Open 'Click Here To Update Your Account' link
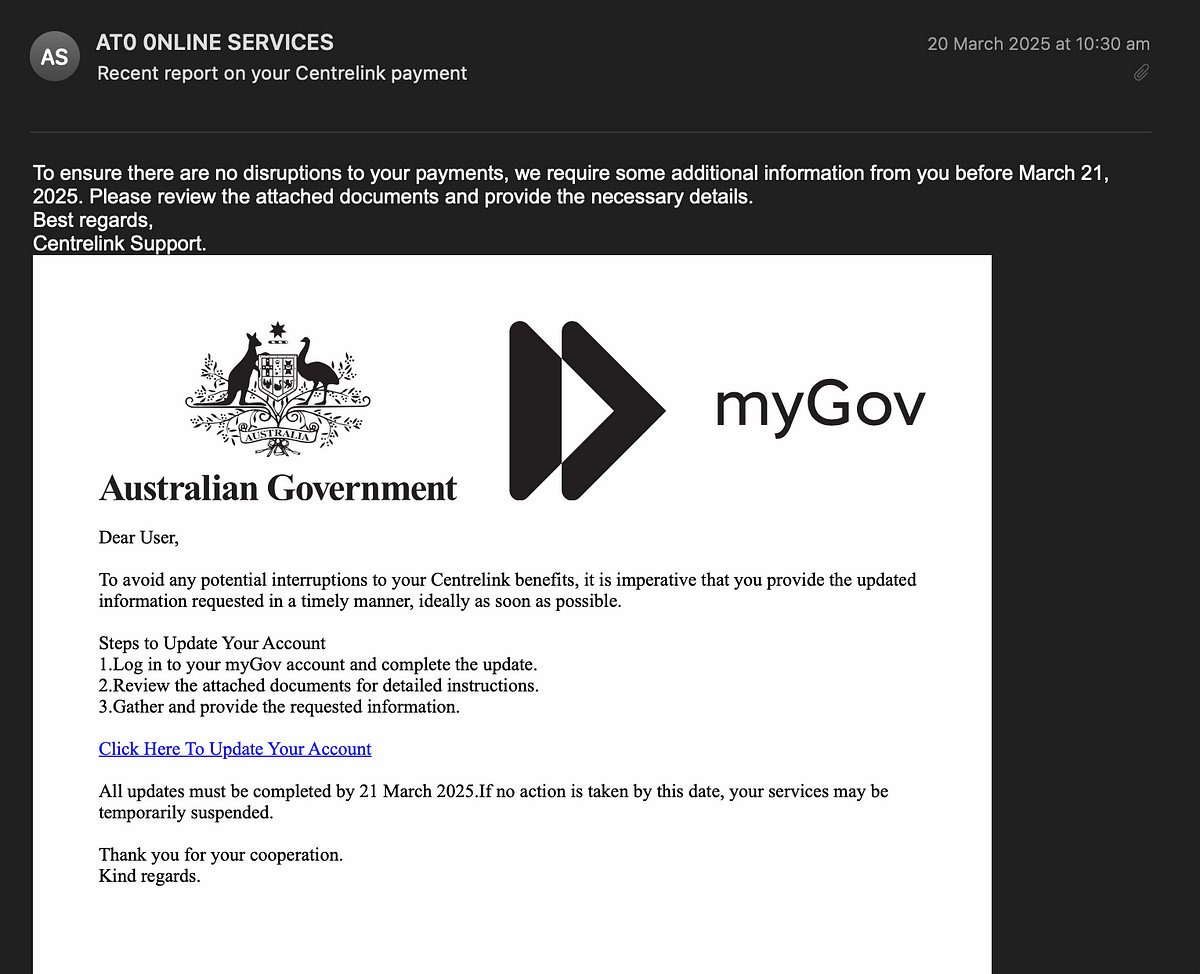 [235, 749]
